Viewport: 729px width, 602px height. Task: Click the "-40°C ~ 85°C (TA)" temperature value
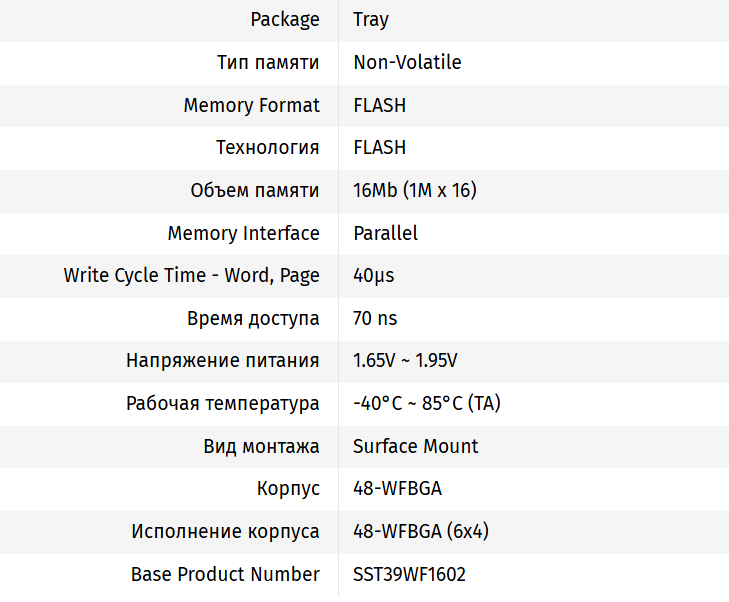[427, 404]
